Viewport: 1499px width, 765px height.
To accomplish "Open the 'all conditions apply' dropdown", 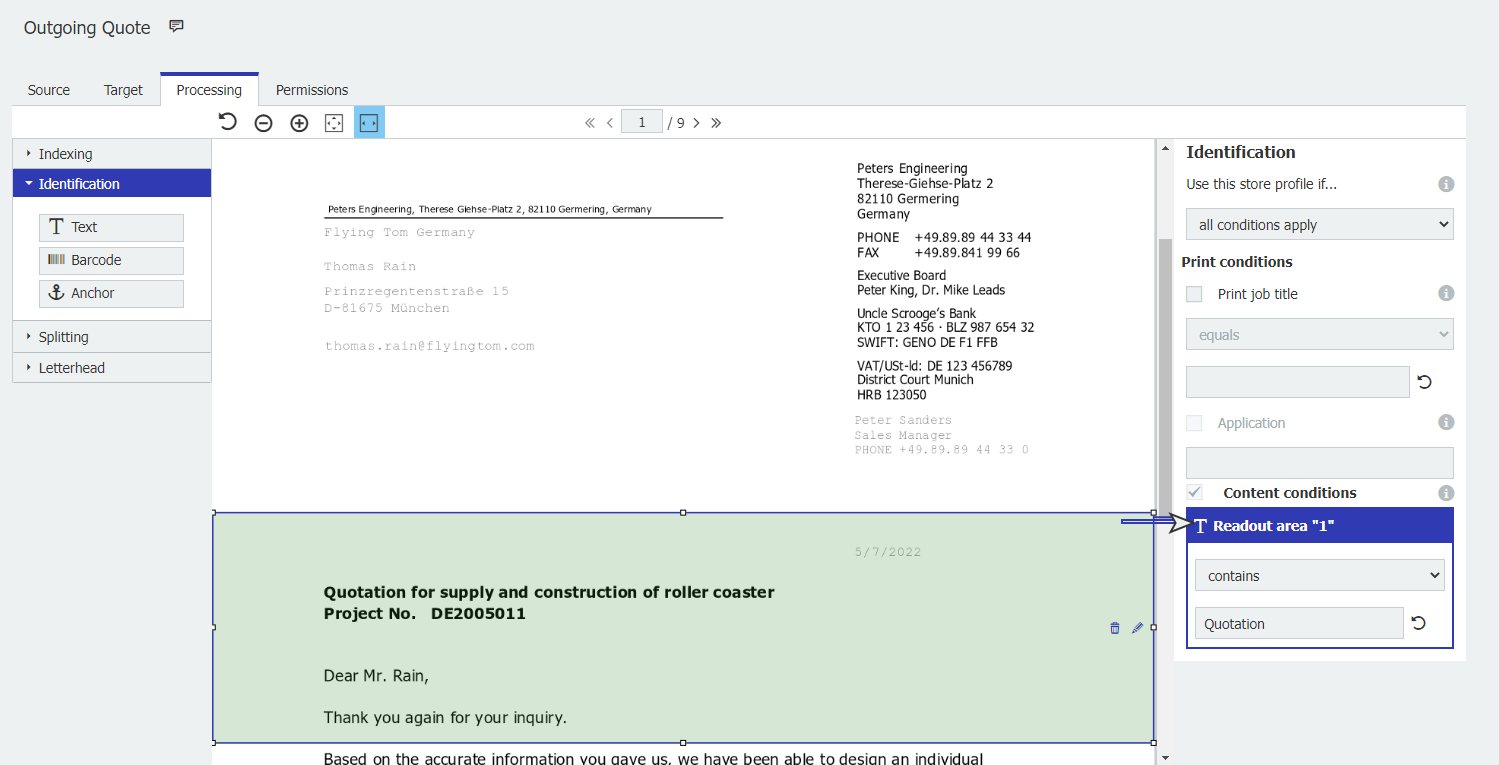I will tap(1319, 223).
